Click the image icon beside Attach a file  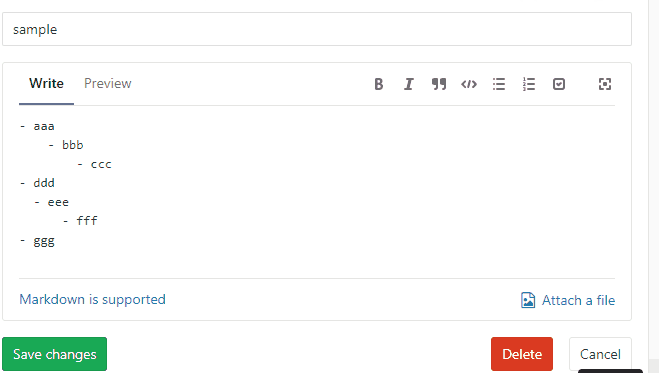[528, 300]
